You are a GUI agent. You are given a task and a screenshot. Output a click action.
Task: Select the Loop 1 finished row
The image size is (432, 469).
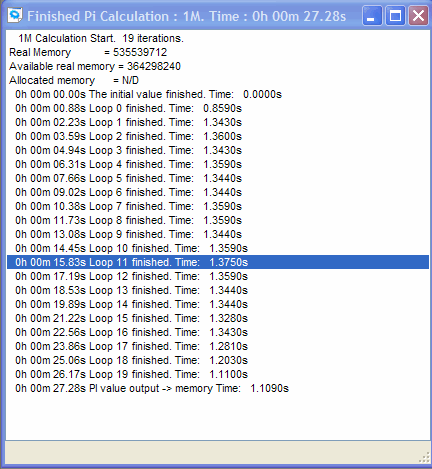point(218,122)
